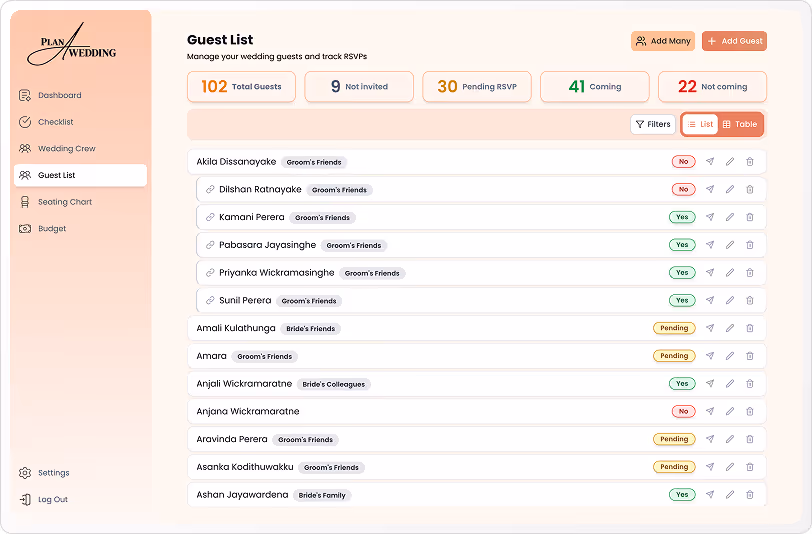
Task: Open Seating Chart in the sidebar
Action: pos(65,202)
